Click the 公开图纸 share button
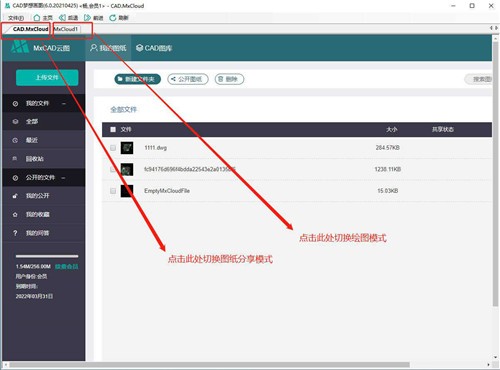 188,79
